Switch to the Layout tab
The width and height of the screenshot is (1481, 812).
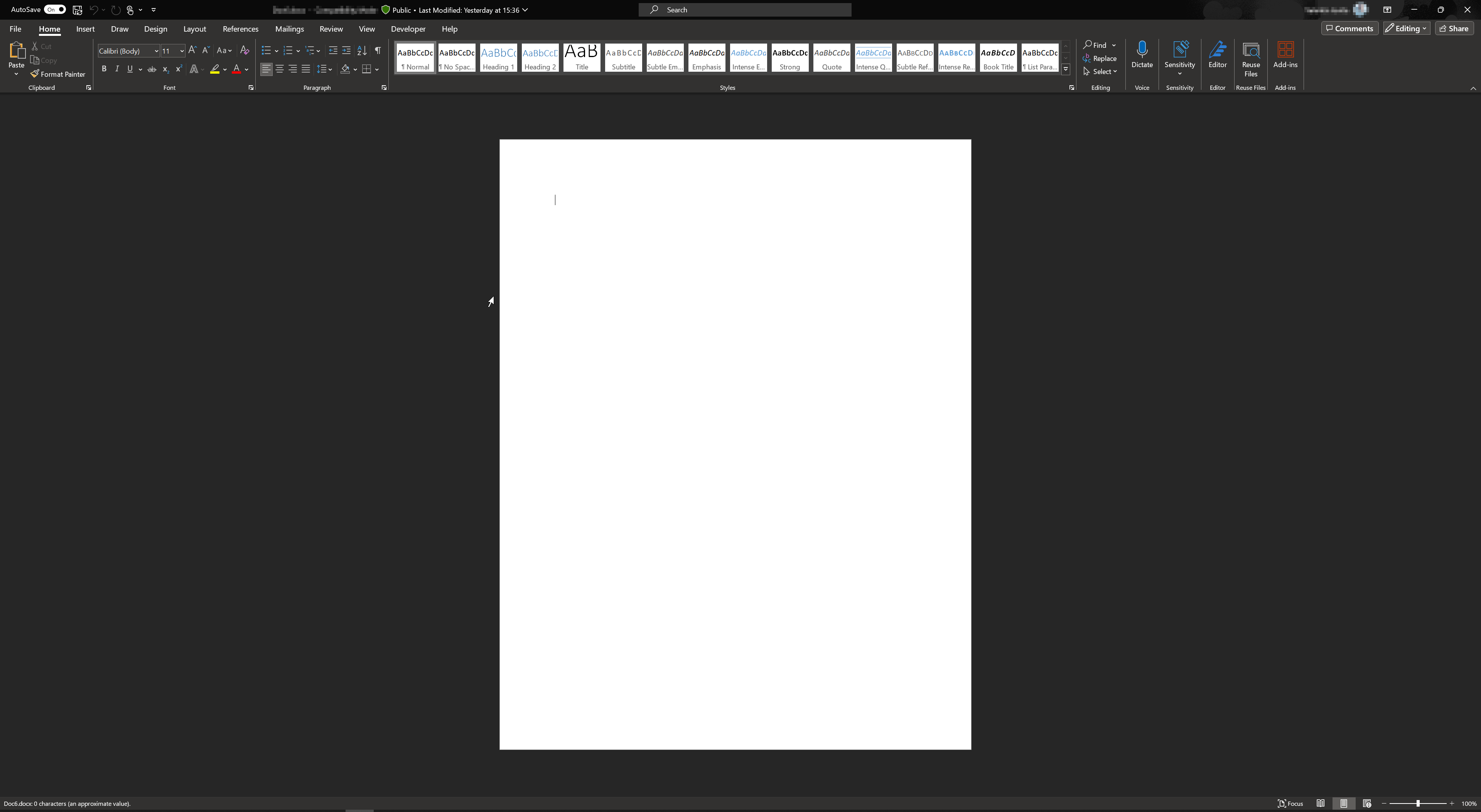(194, 29)
